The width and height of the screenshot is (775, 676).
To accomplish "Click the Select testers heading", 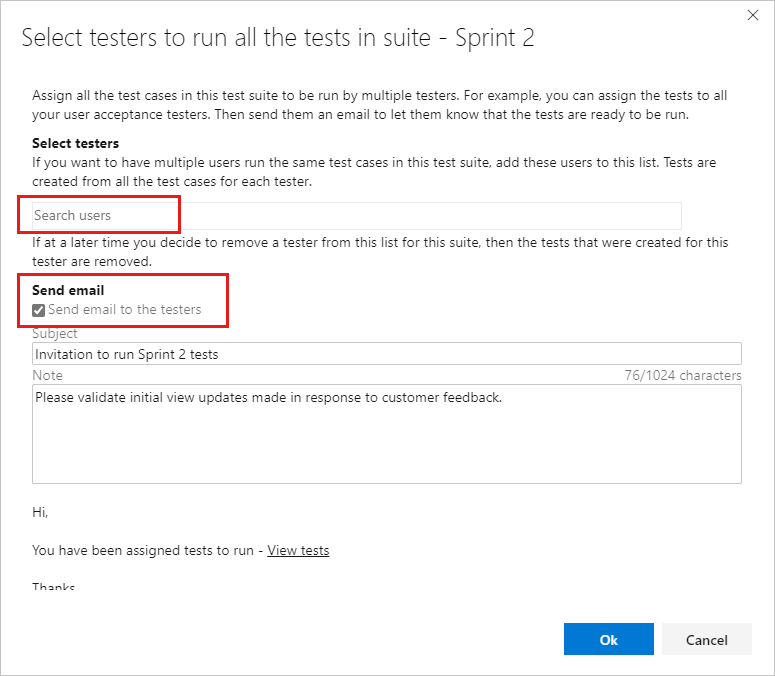I will tap(75, 143).
